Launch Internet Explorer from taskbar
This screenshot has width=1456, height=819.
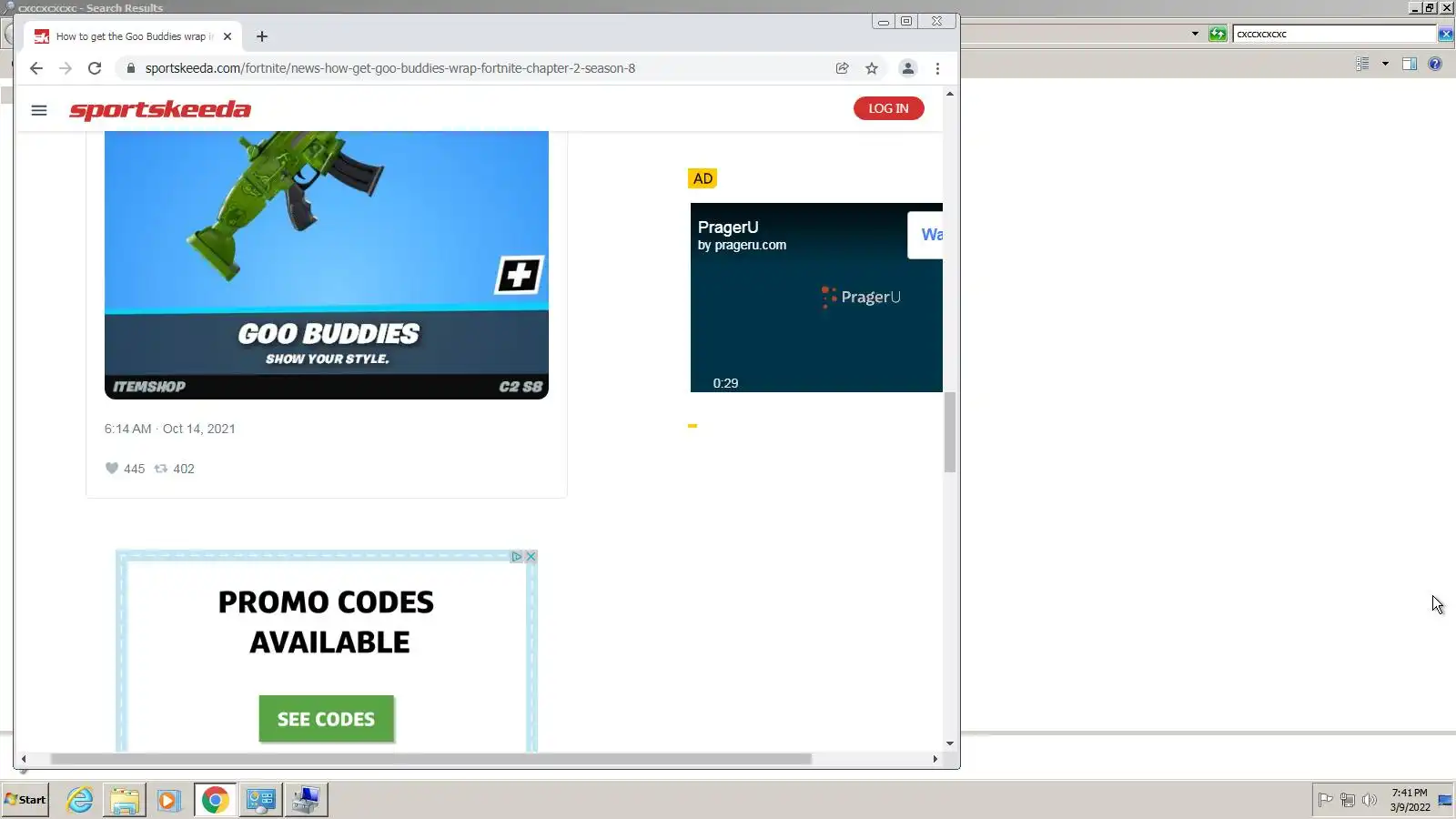pos(80,800)
